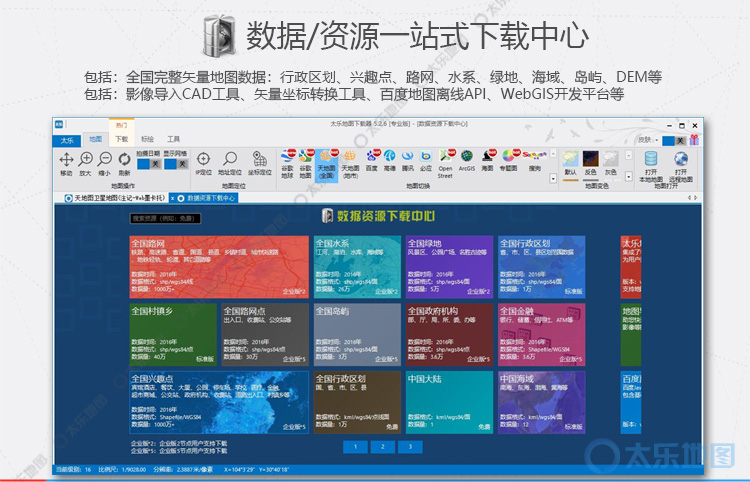
Task: Open the 全国路网 data tile
Action: click(x=220, y=267)
